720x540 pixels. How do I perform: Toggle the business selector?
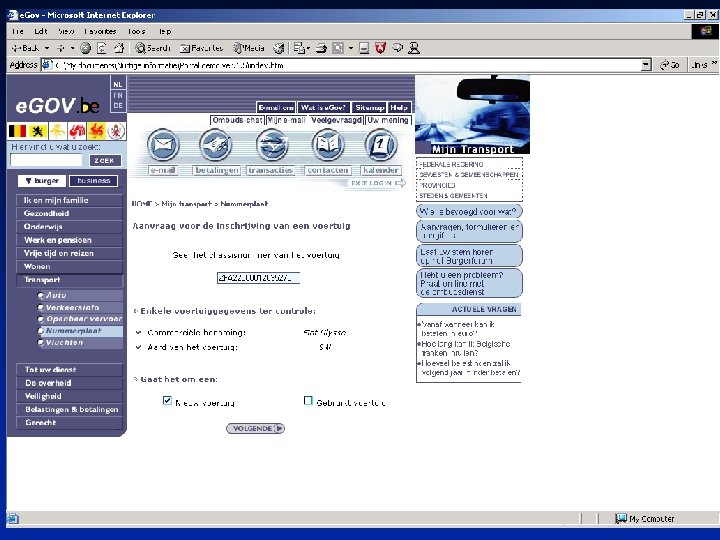(94, 181)
